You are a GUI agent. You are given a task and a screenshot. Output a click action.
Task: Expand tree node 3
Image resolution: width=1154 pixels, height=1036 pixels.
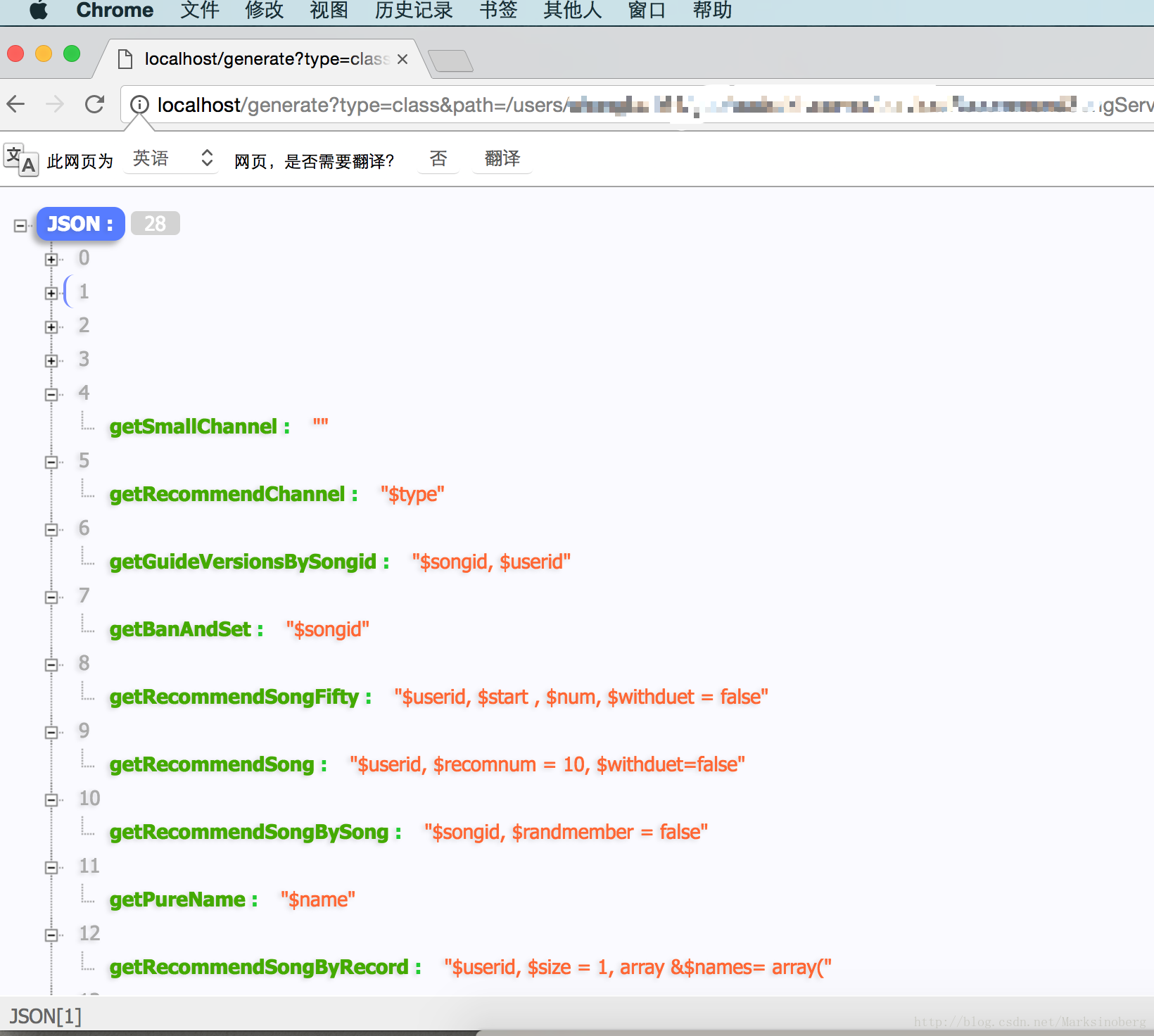[x=51, y=361]
